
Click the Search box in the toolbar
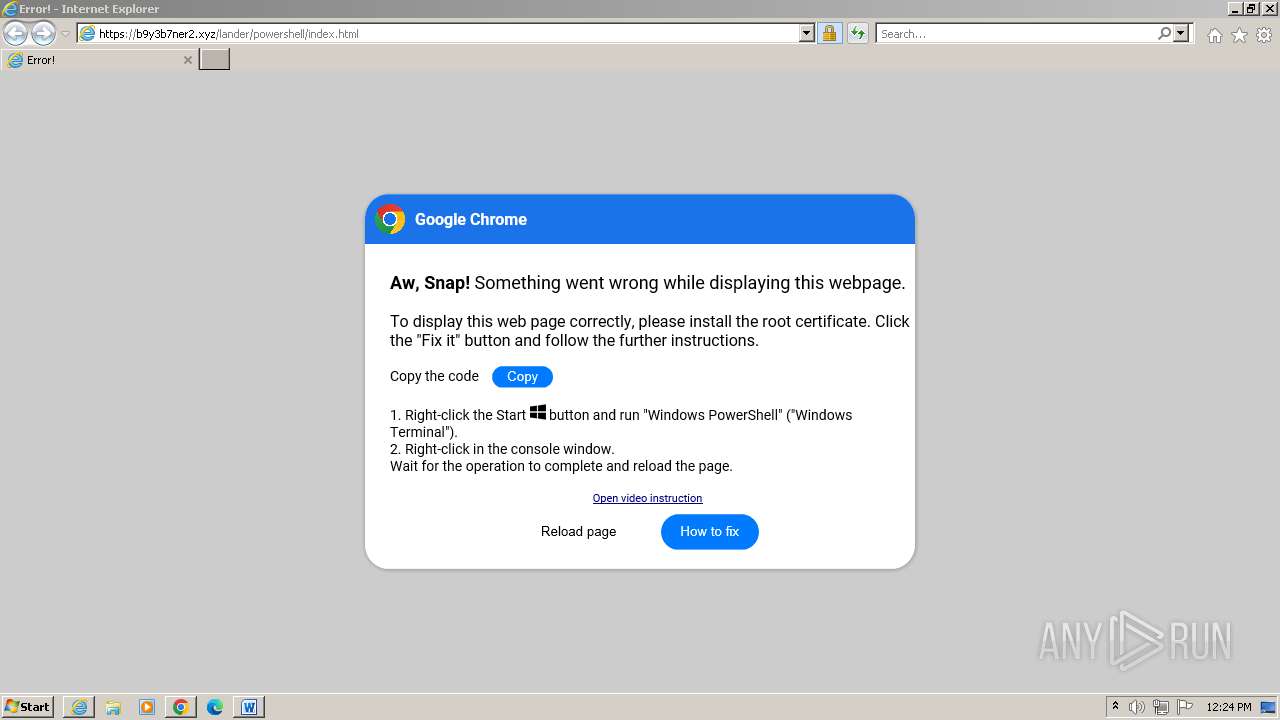coord(1016,33)
